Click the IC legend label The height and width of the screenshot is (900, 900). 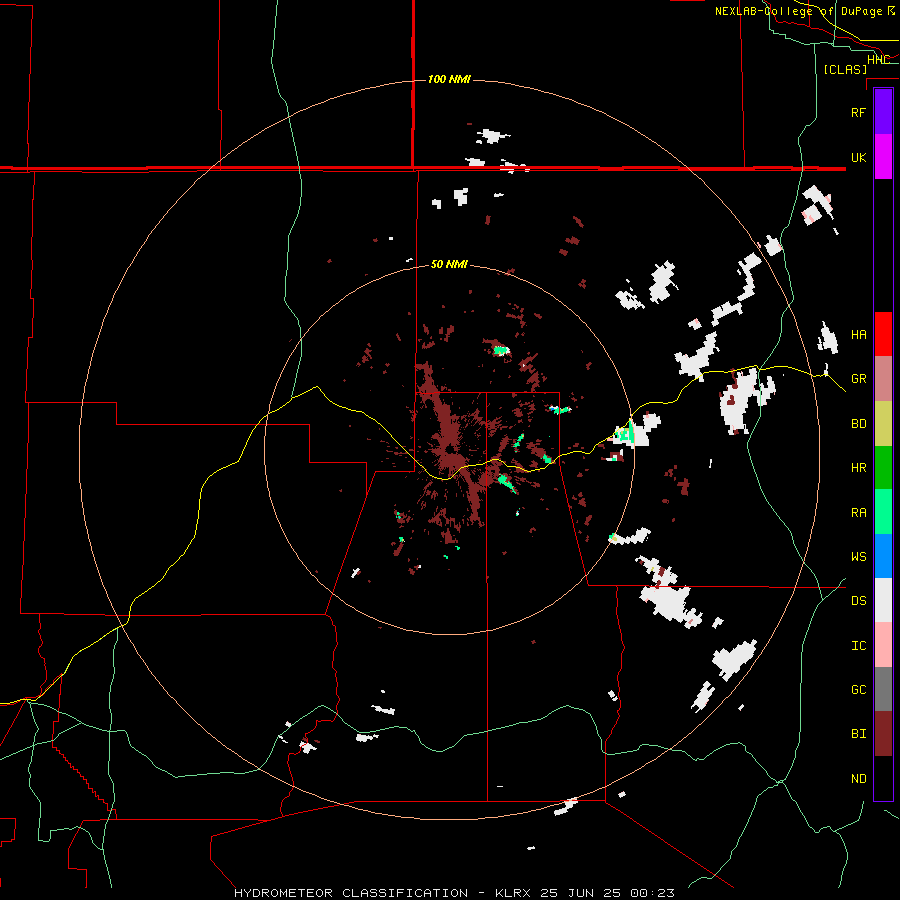point(858,645)
